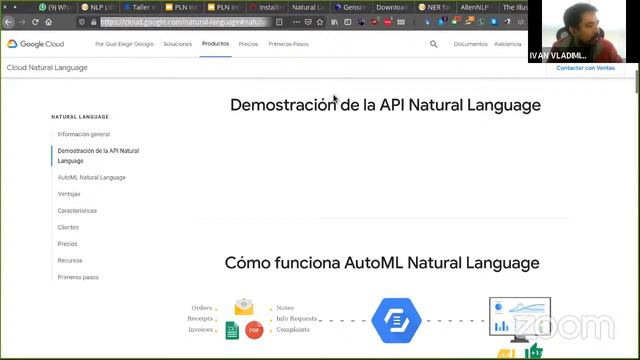Open the Soluciones menu
The image size is (640, 360).
pyautogui.click(x=178, y=44)
